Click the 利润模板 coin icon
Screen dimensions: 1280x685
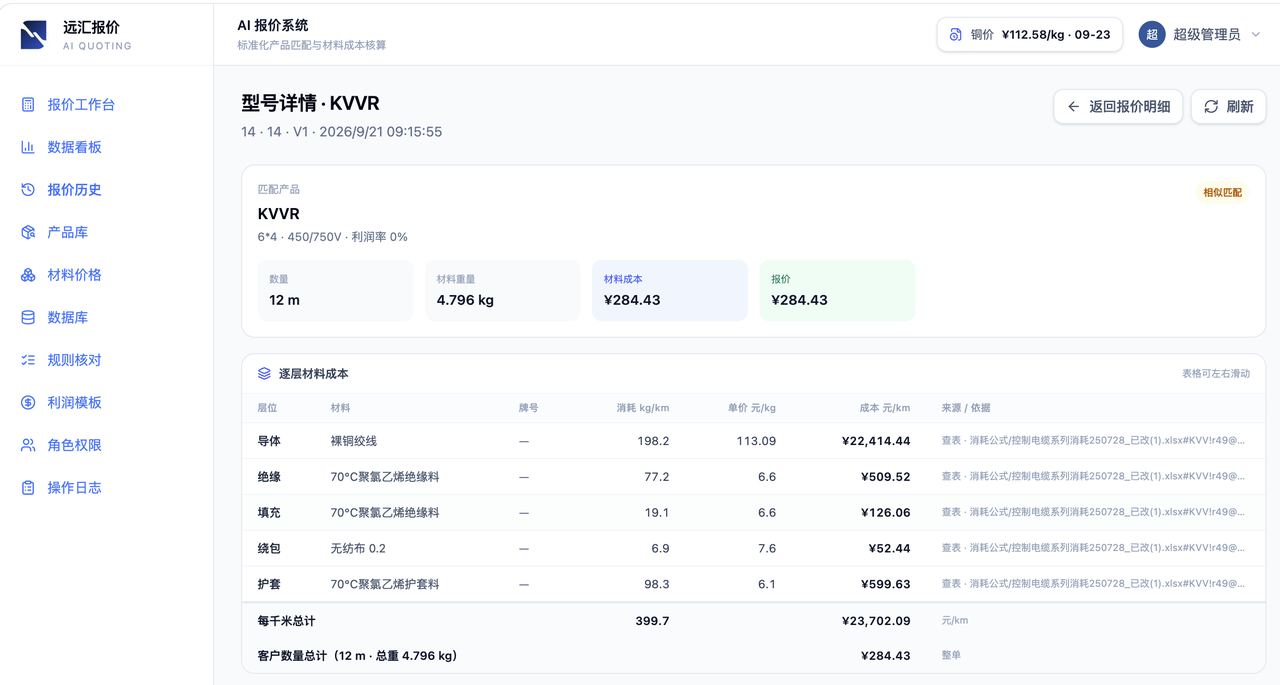point(28,403)
